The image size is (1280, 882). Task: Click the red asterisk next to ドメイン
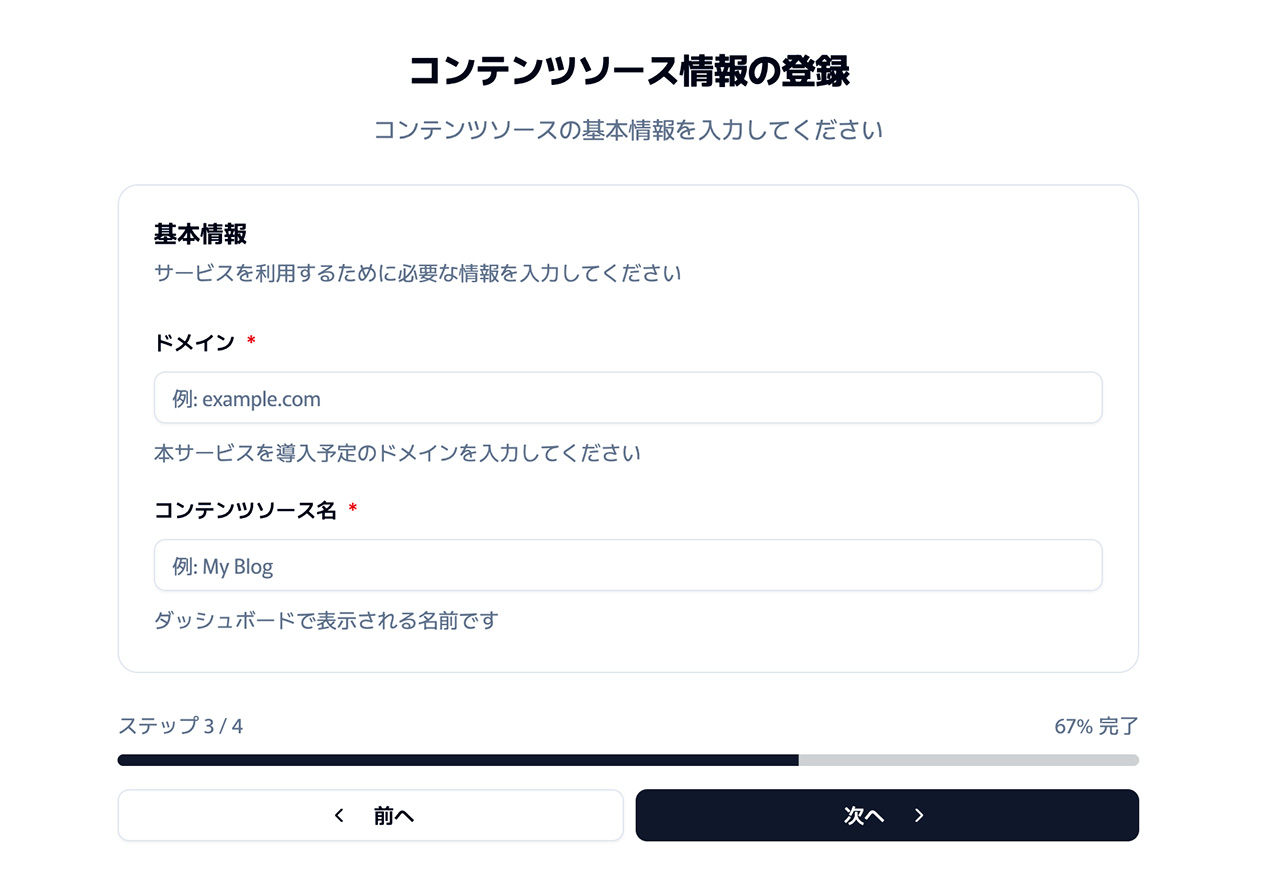(251, 342)
